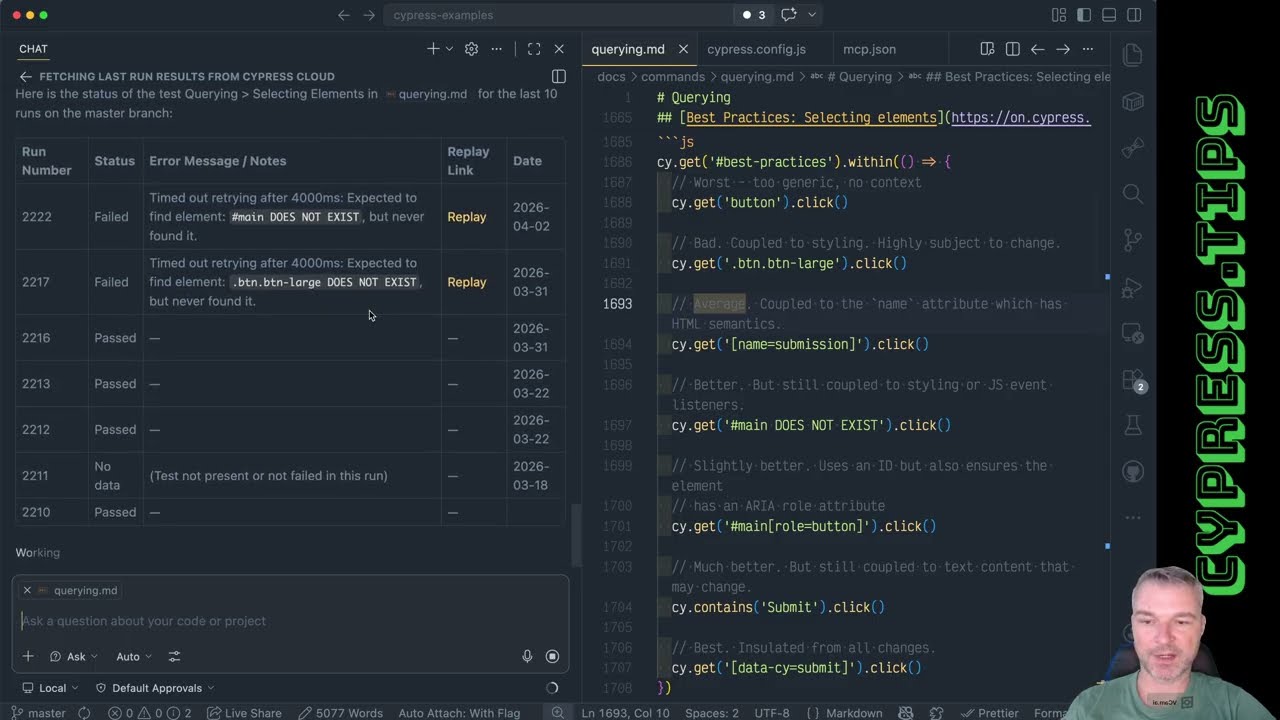
Task: Switch the master branch in the status bar
Action: (x=38, y=713)
